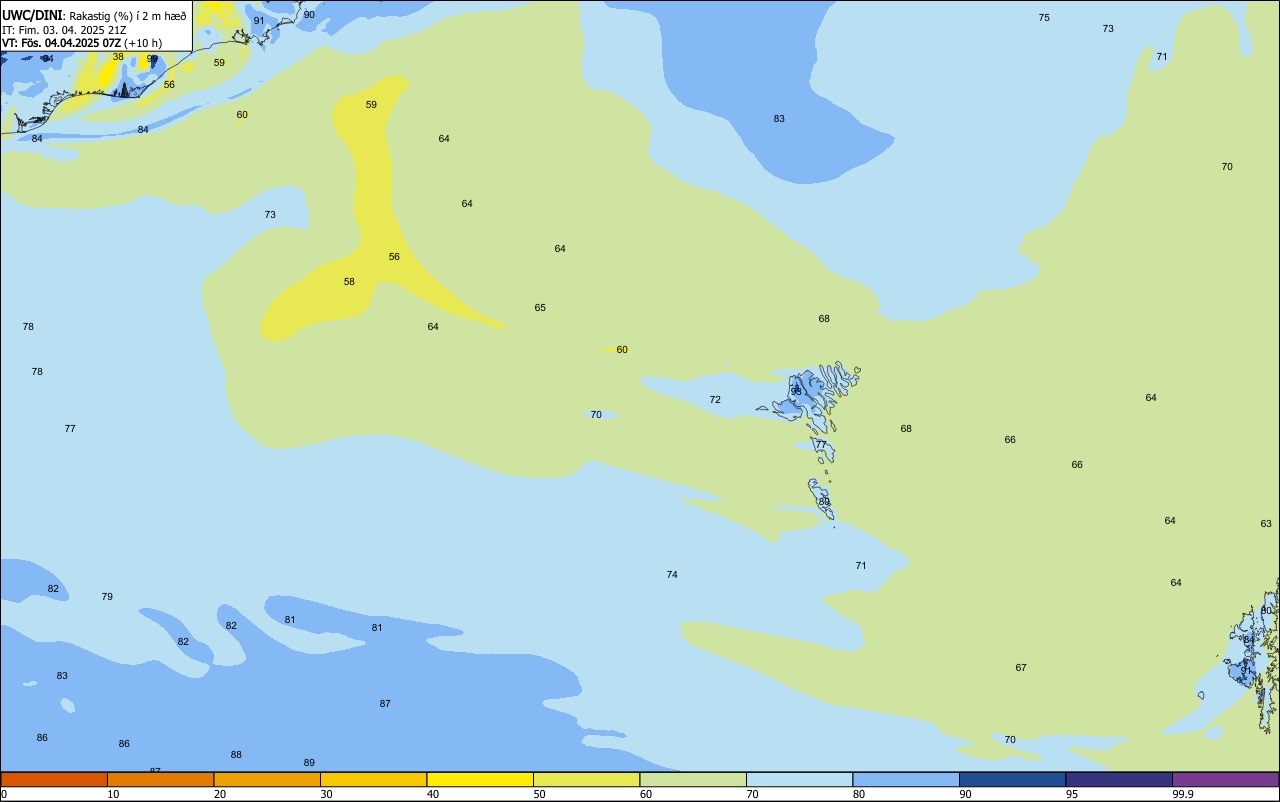Click the humidity value 72 on map
1280x802 pixels.
(715, 400)
